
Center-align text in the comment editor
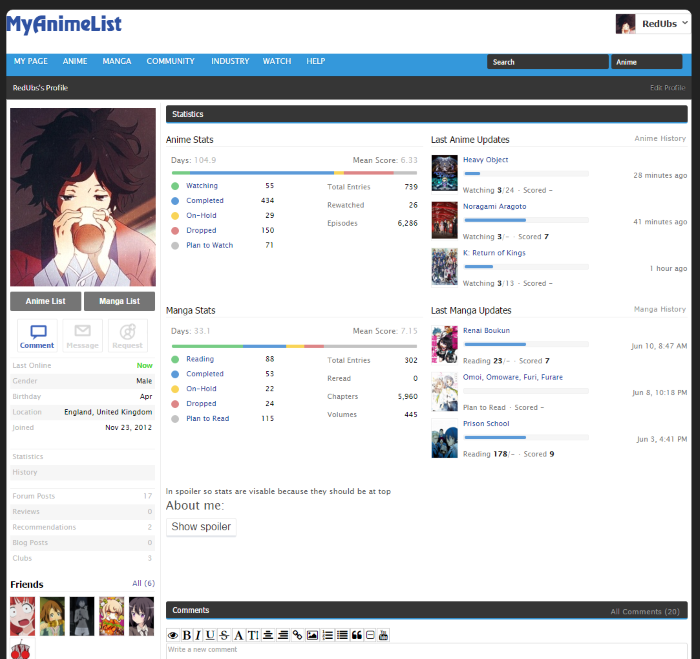coord(268,635)
